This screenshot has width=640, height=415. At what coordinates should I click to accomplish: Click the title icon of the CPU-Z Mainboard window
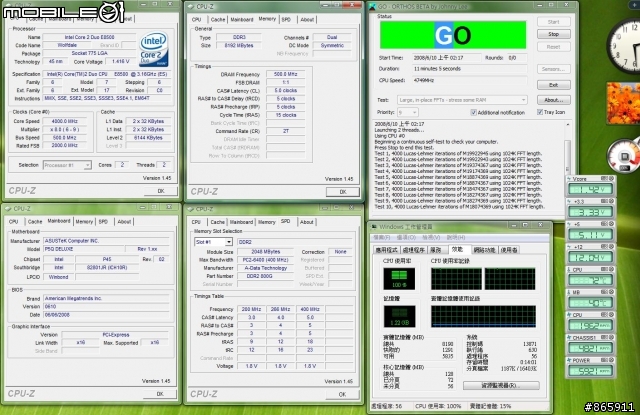click(8, 209)
